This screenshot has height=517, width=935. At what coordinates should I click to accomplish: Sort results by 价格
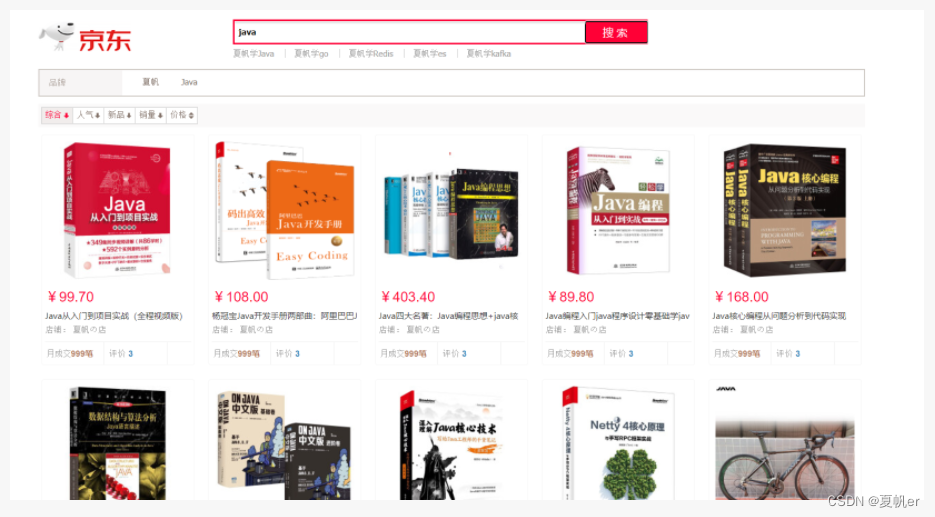point(182,115)
